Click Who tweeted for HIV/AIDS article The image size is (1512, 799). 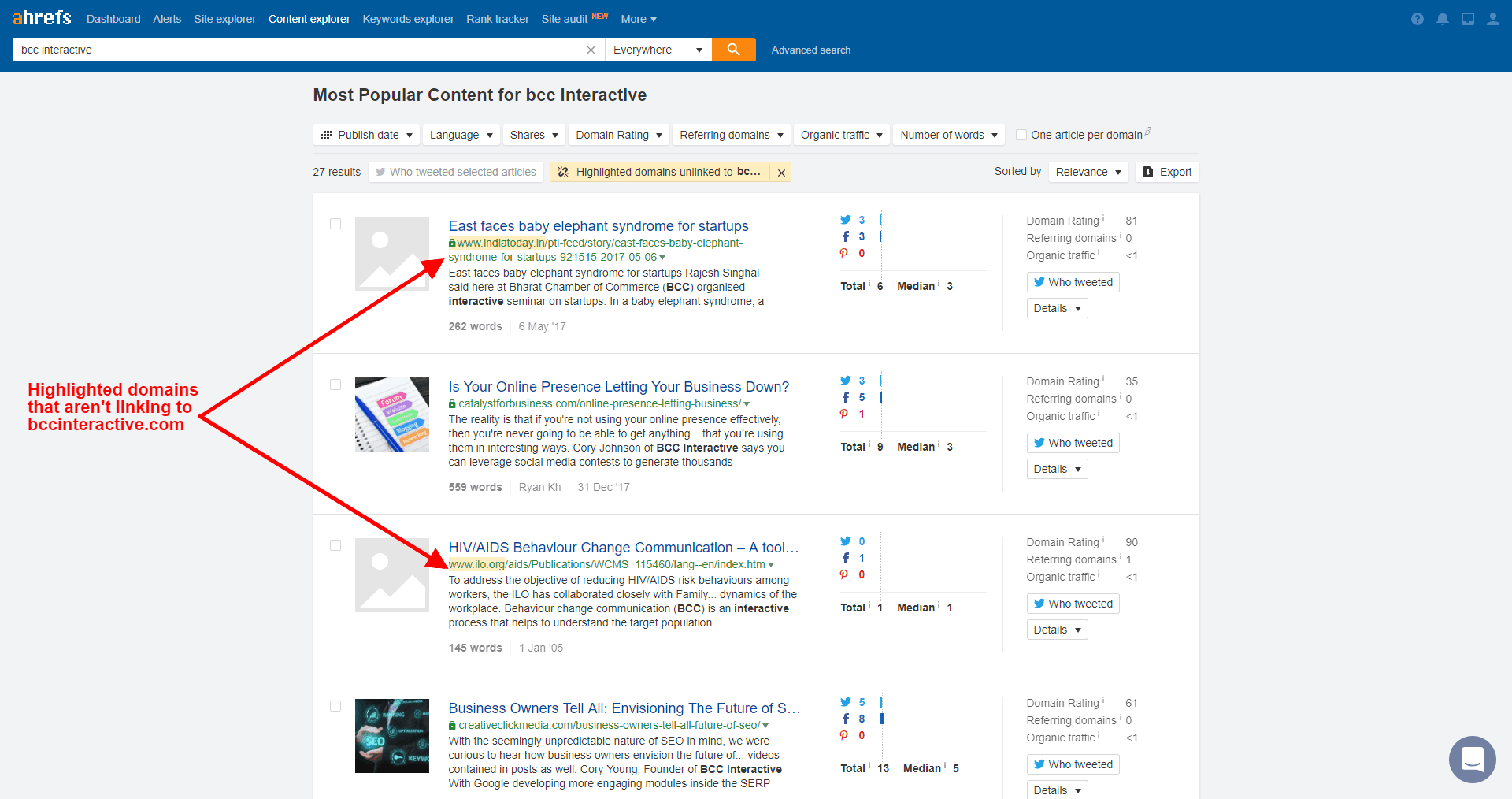(1073, 604)
